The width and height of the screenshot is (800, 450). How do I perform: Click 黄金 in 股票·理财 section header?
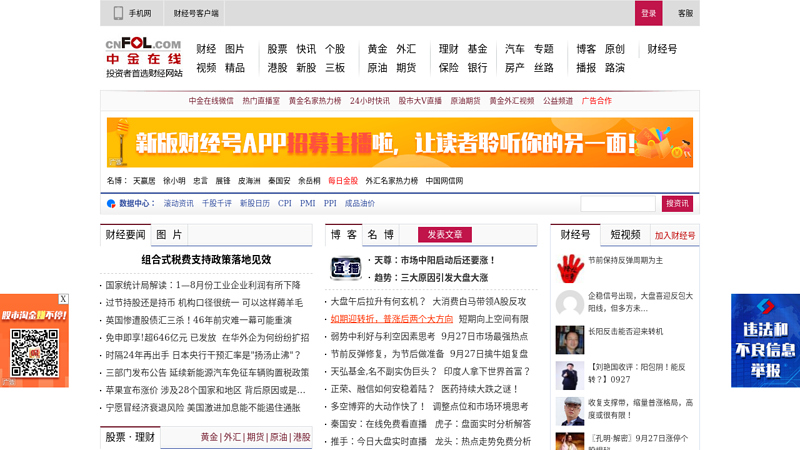[x=209, y=437]
